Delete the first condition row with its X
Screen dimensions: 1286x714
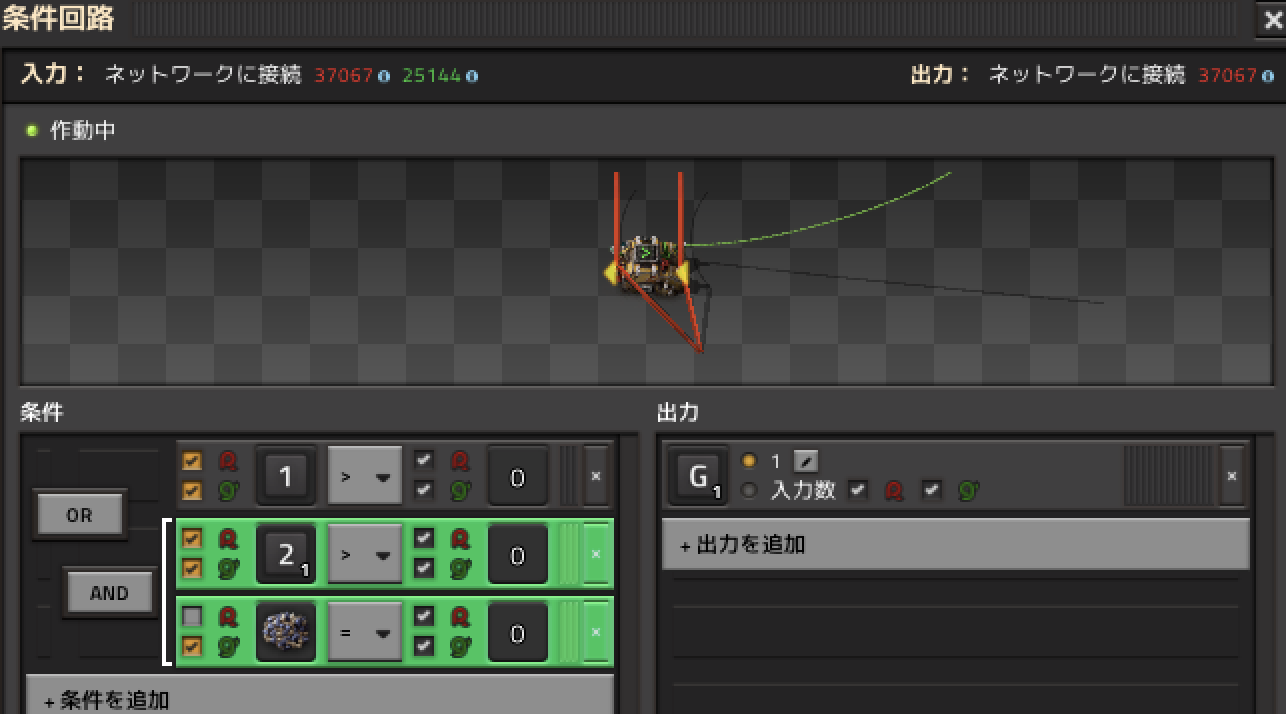click(596, 476)
